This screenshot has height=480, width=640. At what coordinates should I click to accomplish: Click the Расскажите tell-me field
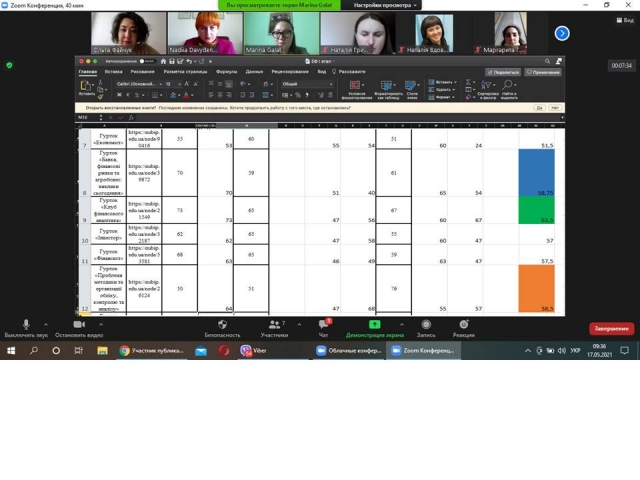click(351, 71)
